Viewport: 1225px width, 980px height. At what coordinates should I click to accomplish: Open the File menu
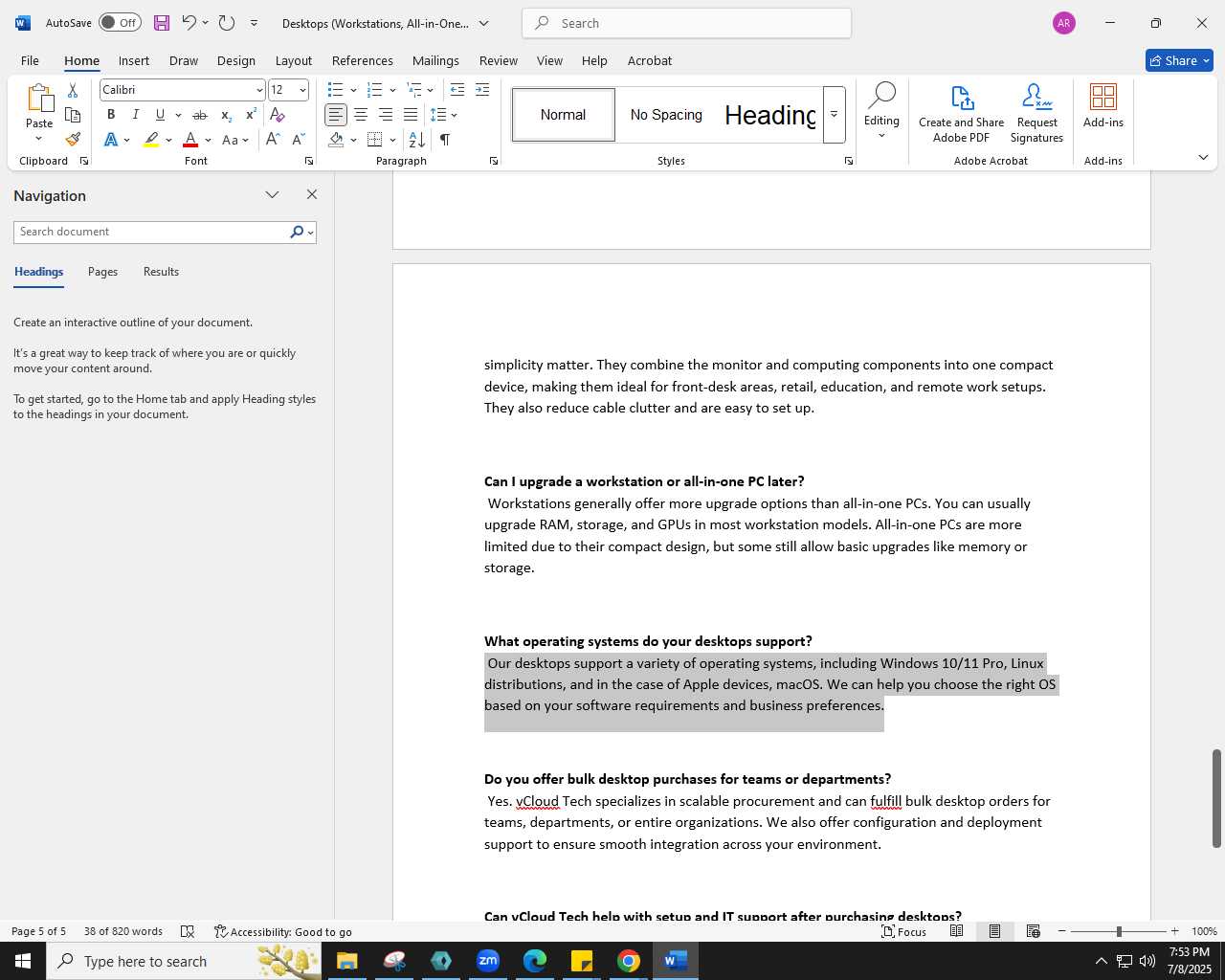tap(31, 60)
